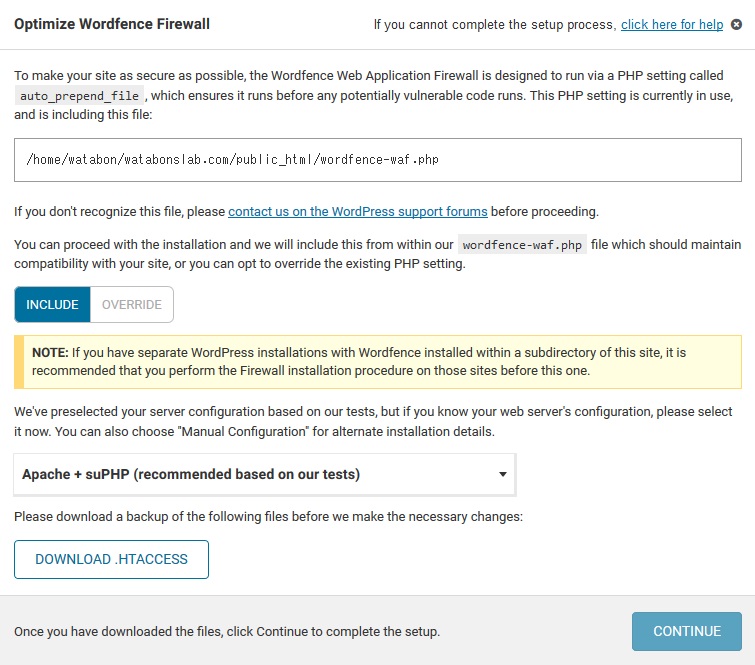755x665 pixels.
Task: Click CONTINUE to complete setup
Action: (x=687, y=631)
